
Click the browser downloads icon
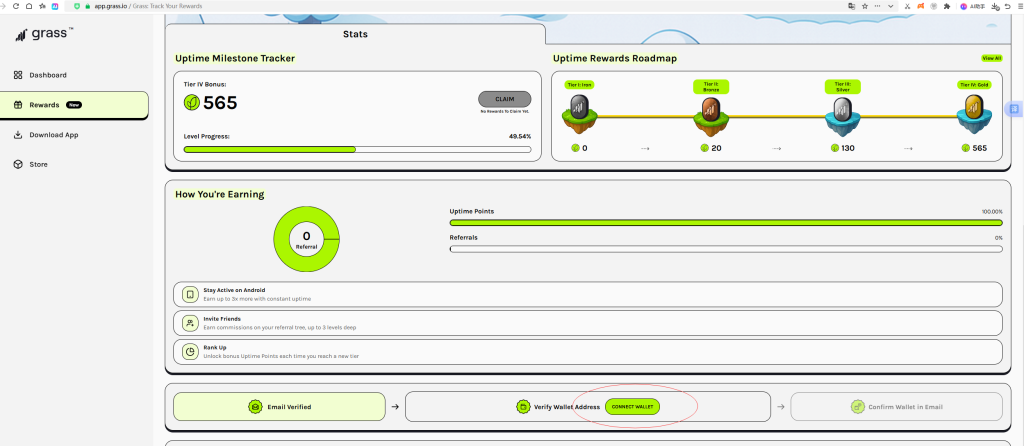tap(995, 7)
